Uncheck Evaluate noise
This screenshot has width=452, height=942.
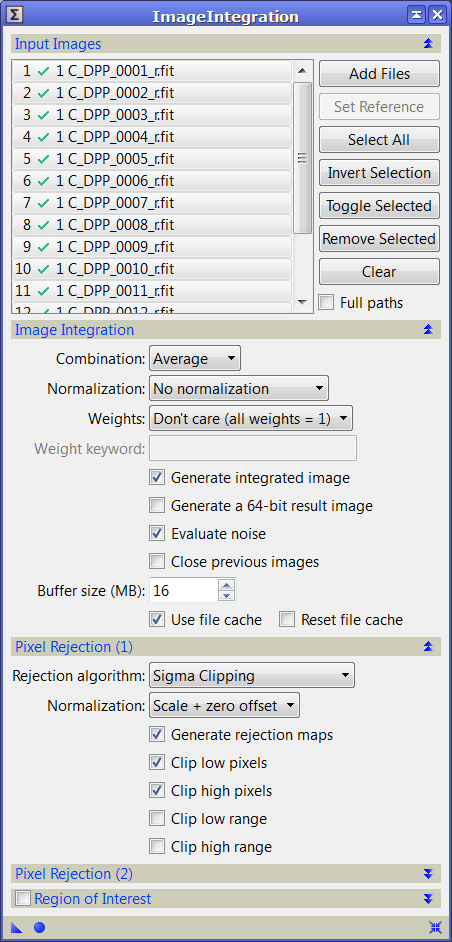tap(157, 533)
